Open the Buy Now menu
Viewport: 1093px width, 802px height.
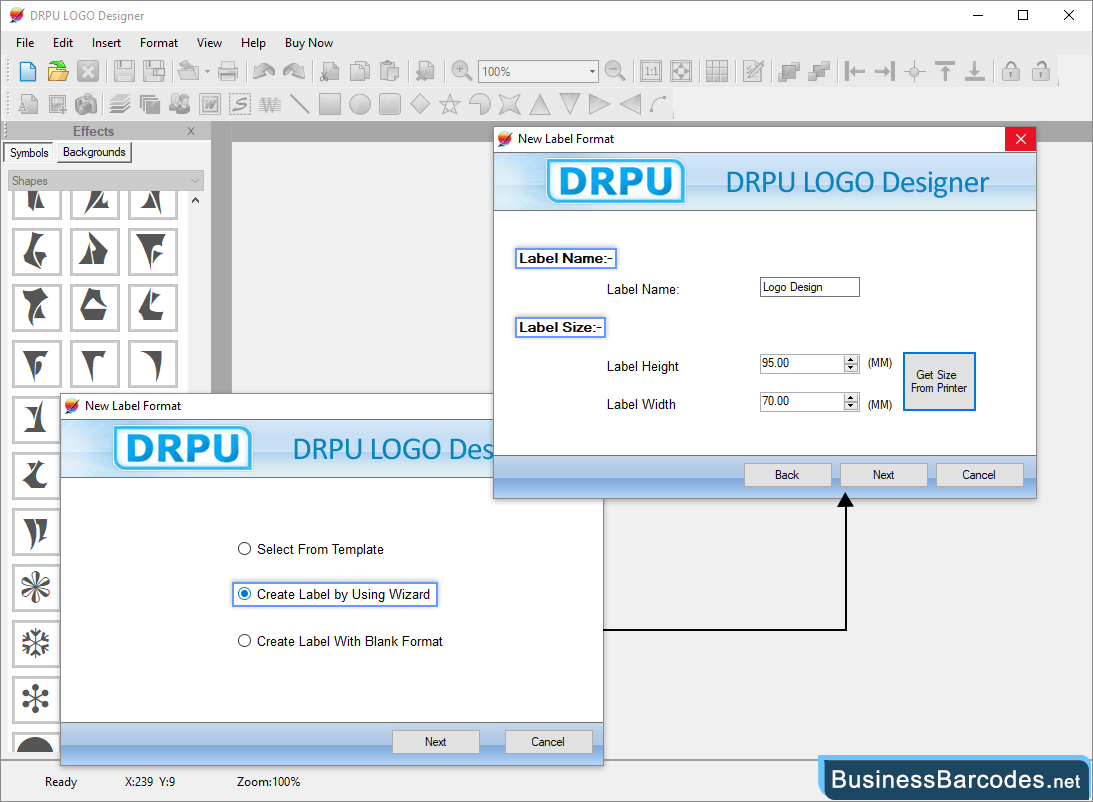pyautogui.click(x=309, y=43)
